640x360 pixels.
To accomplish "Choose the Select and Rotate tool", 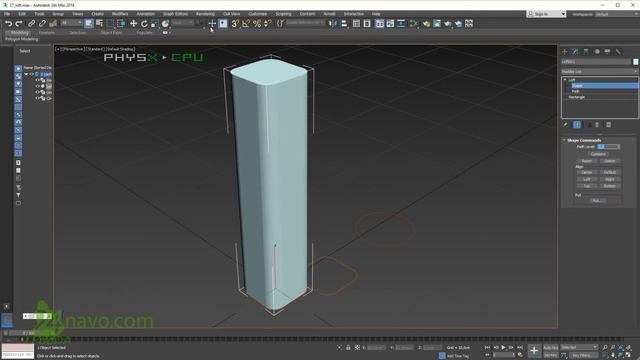I will click(x=144, y=24).
